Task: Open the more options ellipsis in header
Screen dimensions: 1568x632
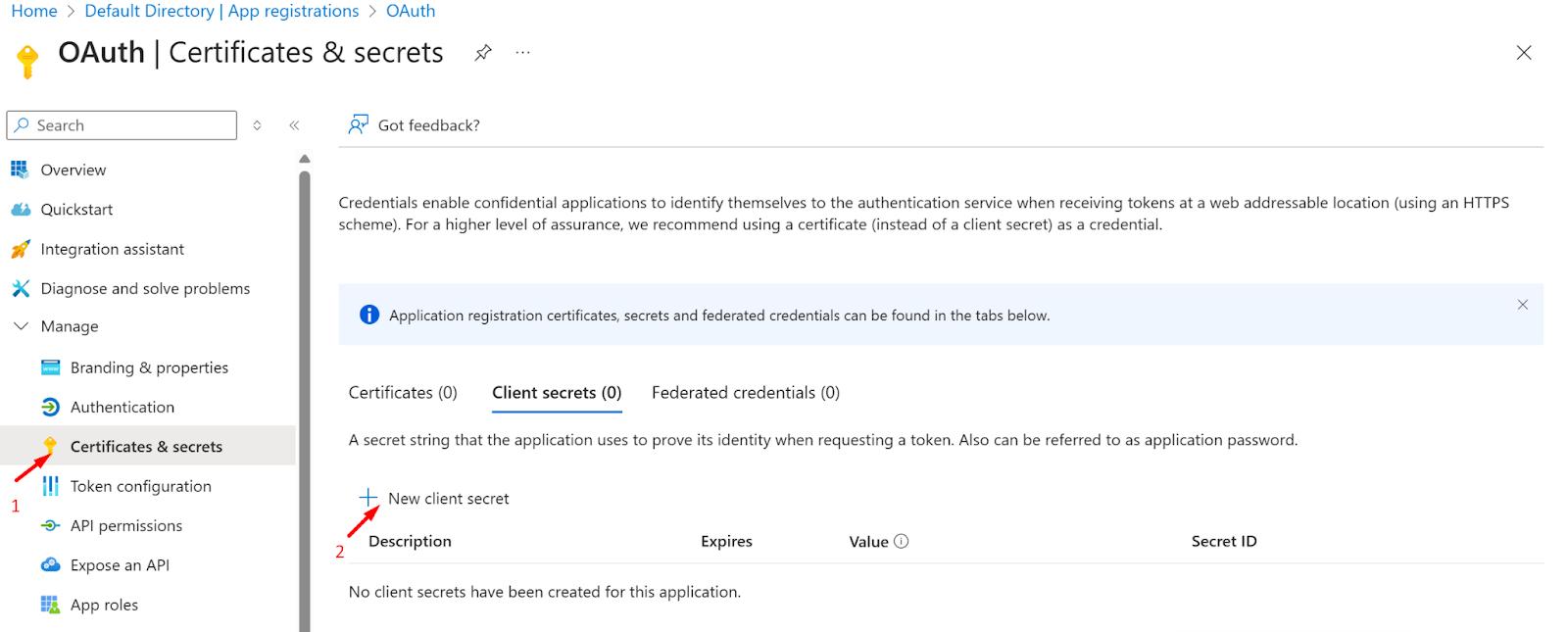Action: tap(523, 53)
